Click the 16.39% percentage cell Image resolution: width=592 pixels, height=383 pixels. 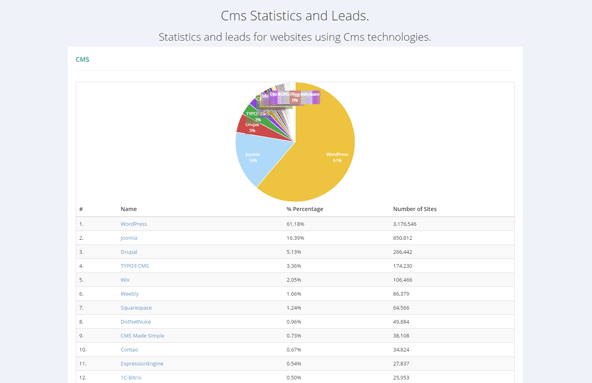point(295,238)
